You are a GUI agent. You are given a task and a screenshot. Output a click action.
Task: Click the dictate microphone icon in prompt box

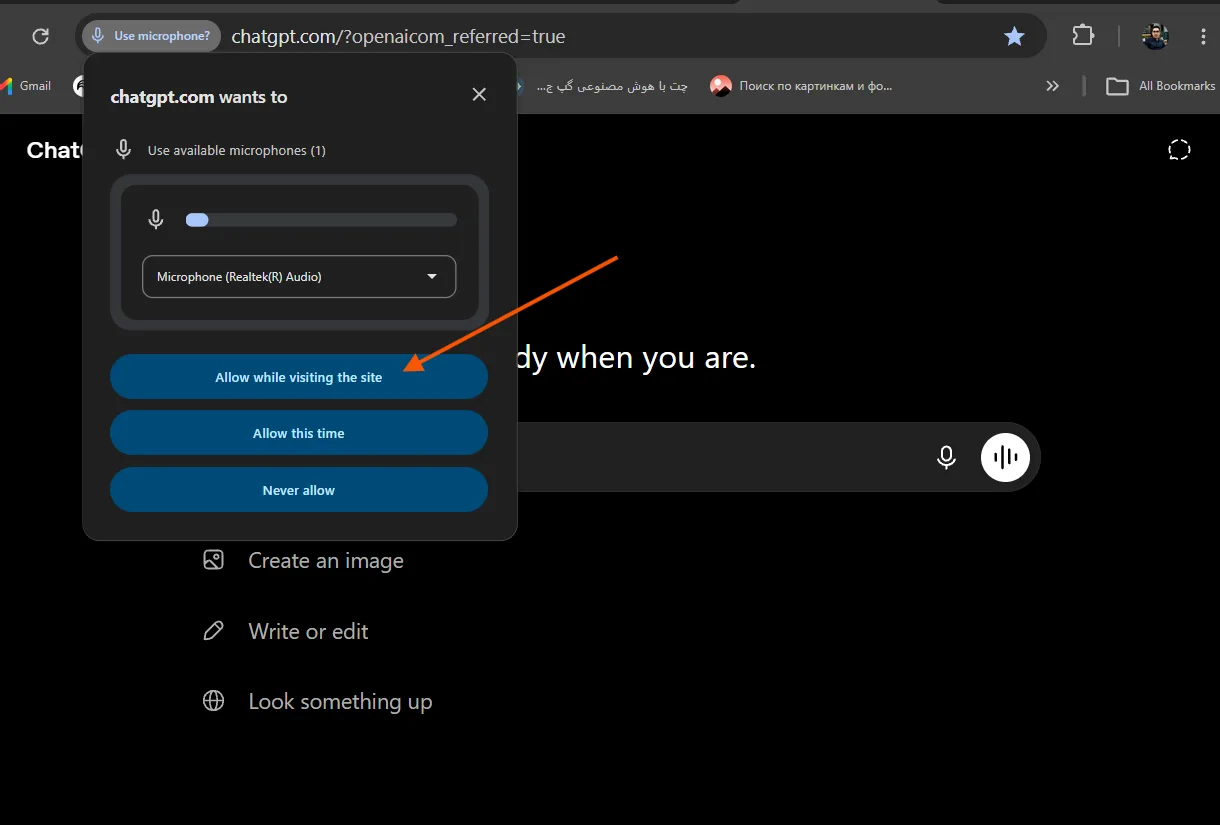click(x=946, y=457)
